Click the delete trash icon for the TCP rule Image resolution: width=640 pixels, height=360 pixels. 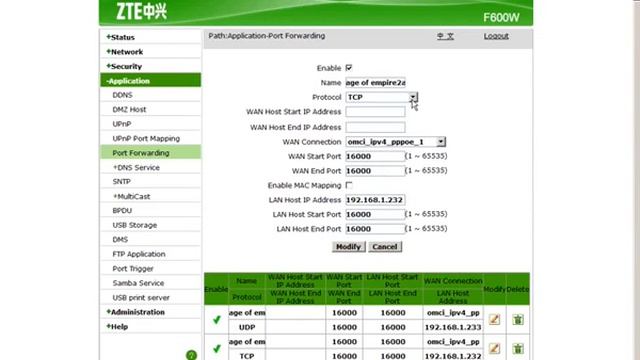tap(518, 348)
